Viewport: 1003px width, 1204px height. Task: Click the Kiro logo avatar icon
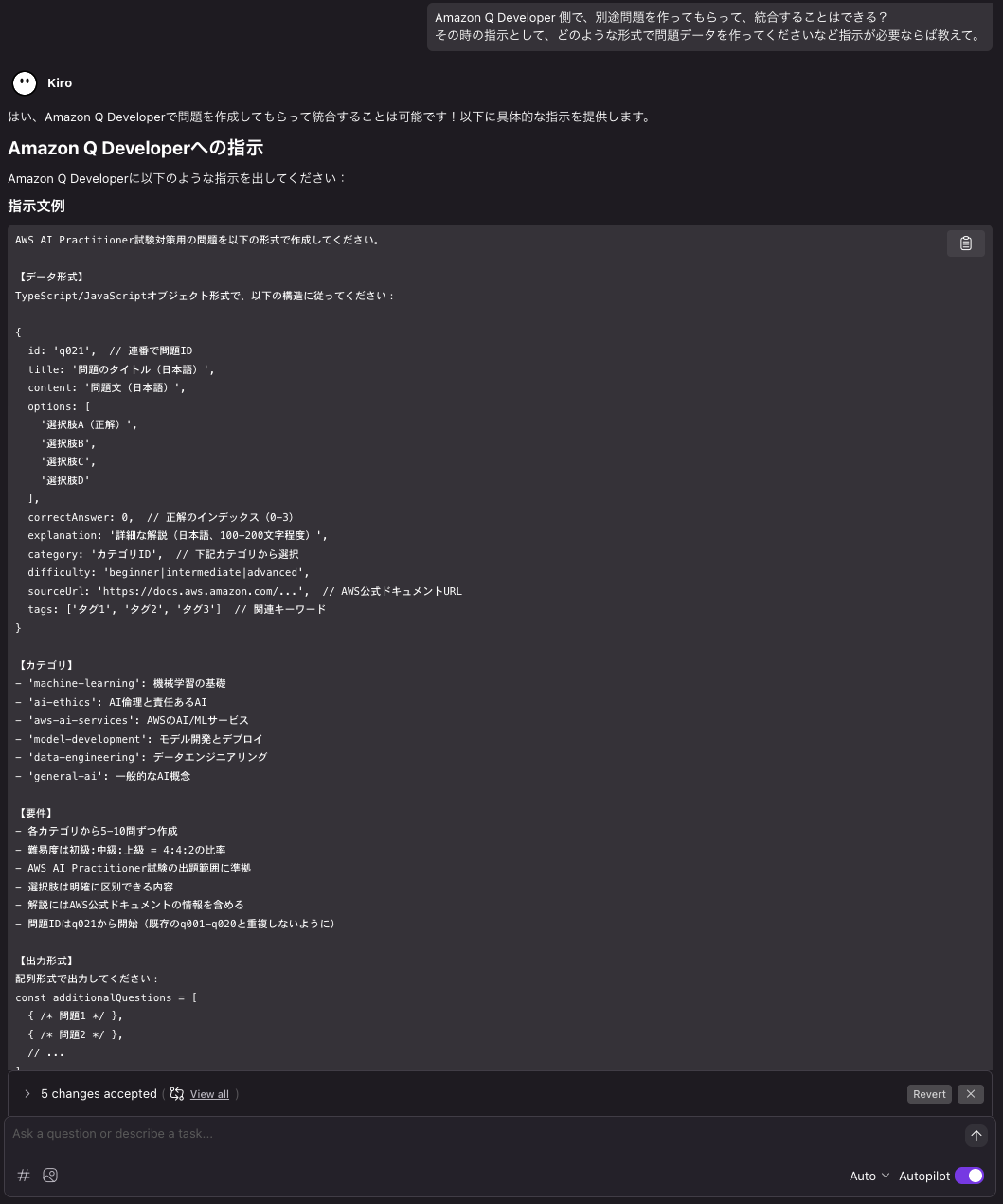(x=24, y=82)
